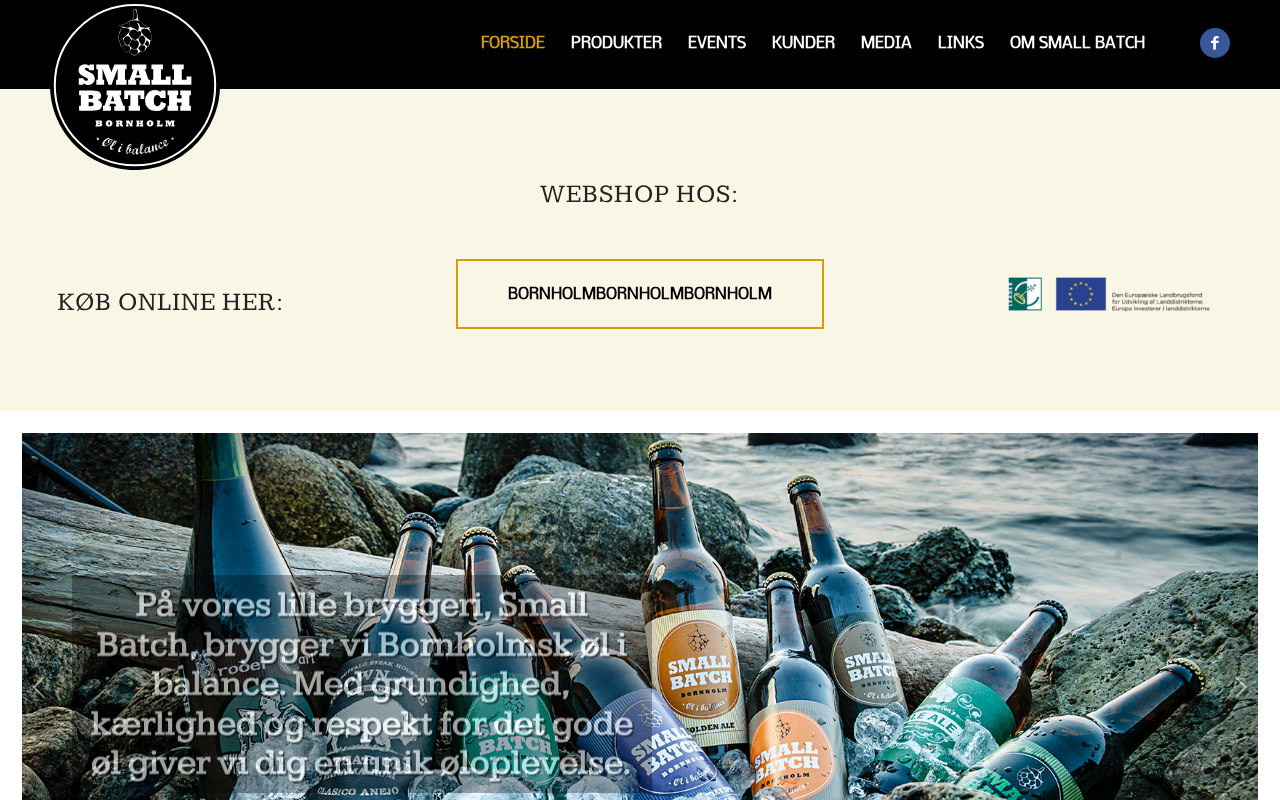Image resolution: width=1280 pixels, height=800 pixels.
Task: Advance to next slide with right arrow
Action: point(1241,688)
